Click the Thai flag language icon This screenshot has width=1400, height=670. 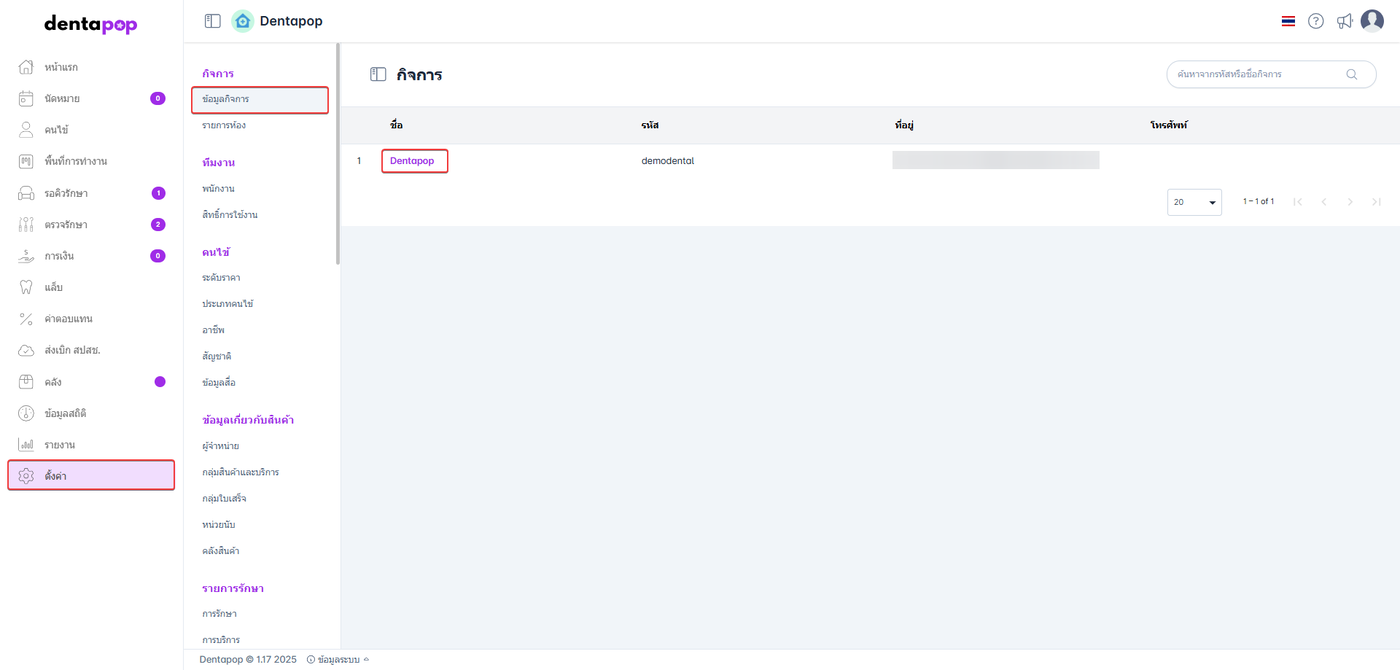[x=1288, y=21]
